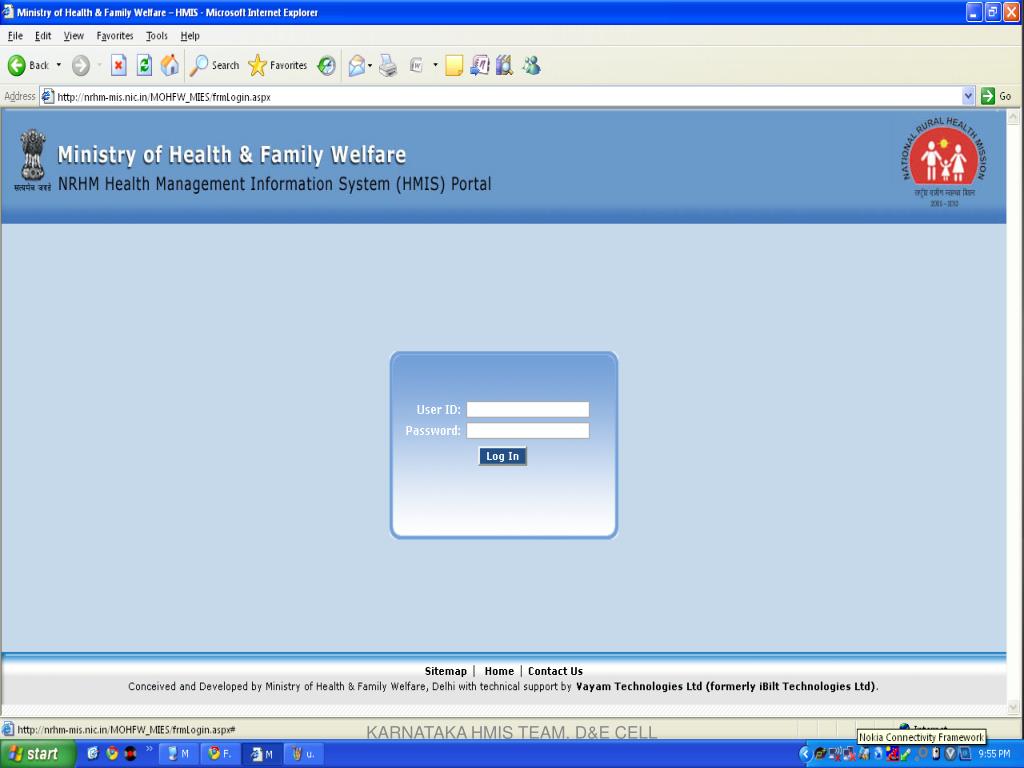This screenshot has height=768, width=1024.
Task: Click the Print icon in the toolbar
Action: tap(388, 65)
